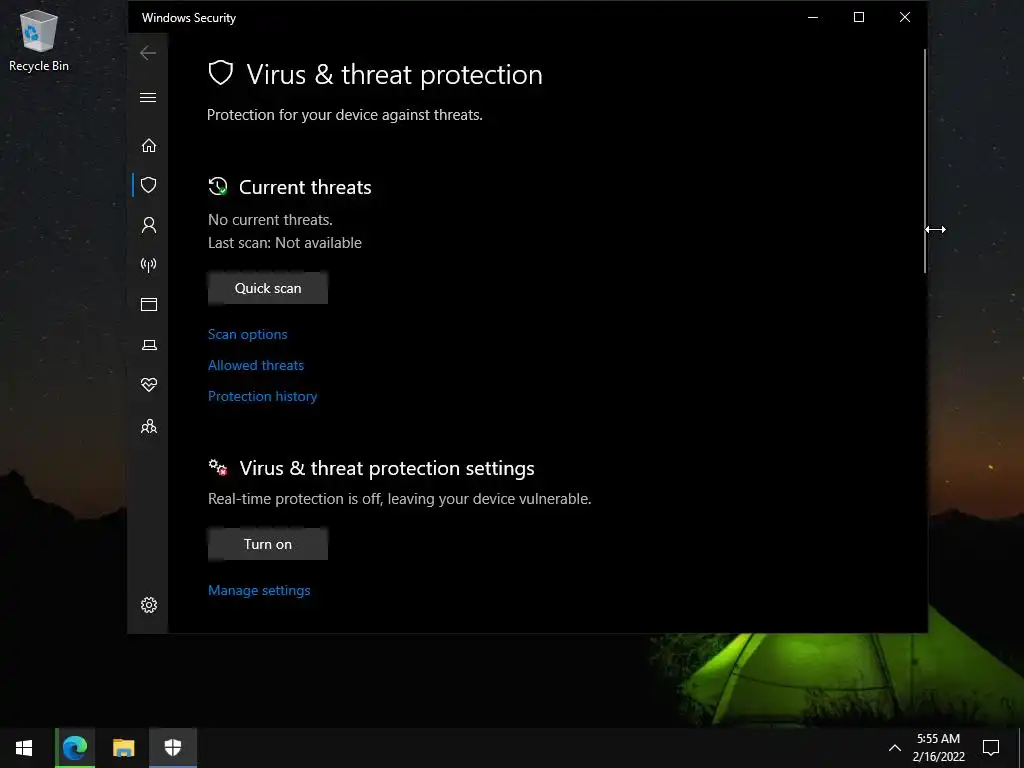This screenshot has height=768, width=1024.
Task: Click 'Virus & threat protection settings' heading
Action: pos(387,468)
